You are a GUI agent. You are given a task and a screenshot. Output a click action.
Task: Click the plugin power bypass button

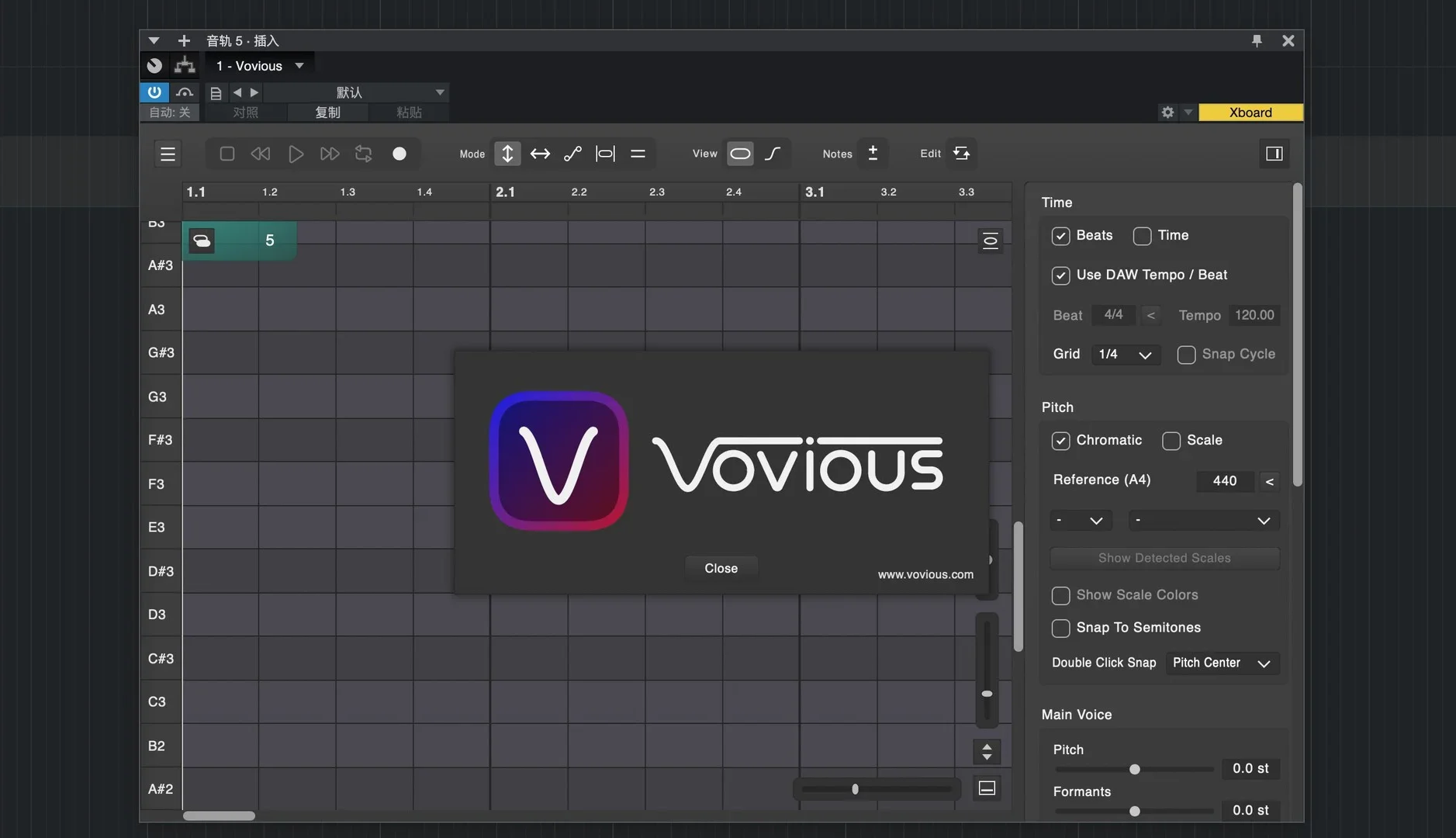(x=154, y=92)
